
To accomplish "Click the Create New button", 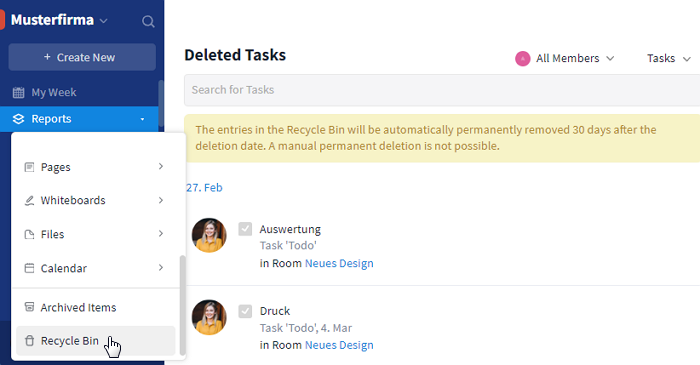I will [82, 57].
